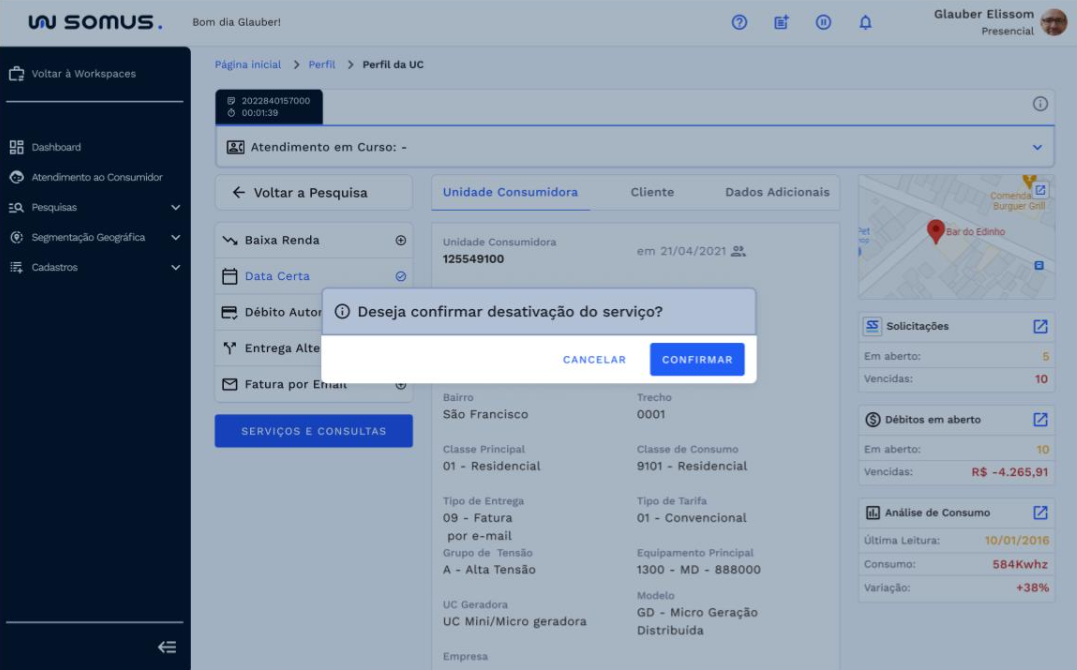The image size is (1077, 670).
Task: Click the help question mark icon
Action: pyautogui.click(x=740, y=22)
